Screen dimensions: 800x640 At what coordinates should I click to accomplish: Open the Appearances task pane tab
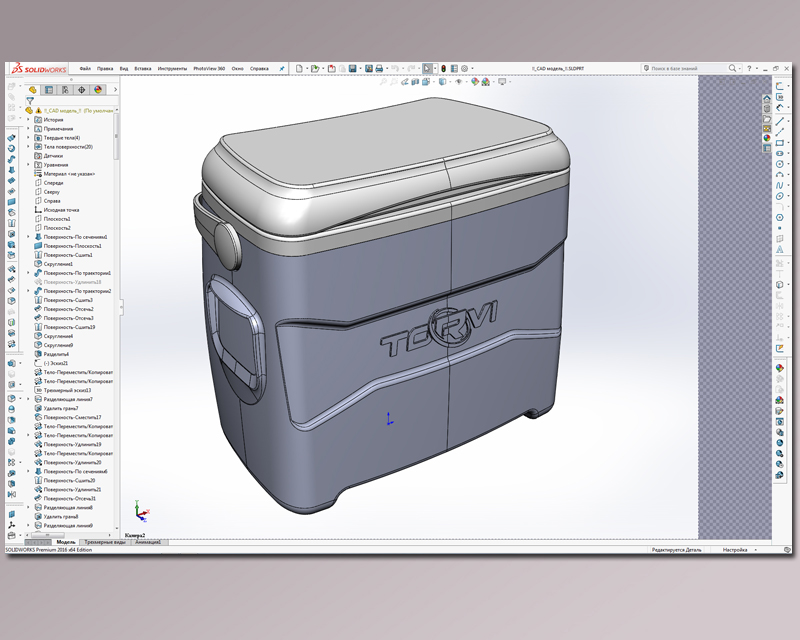coord(767,138)
